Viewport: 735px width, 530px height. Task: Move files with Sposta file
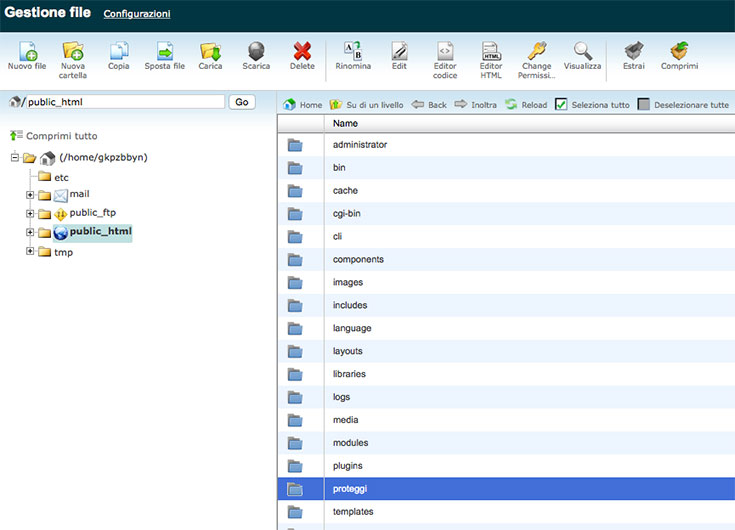point(165,56)
